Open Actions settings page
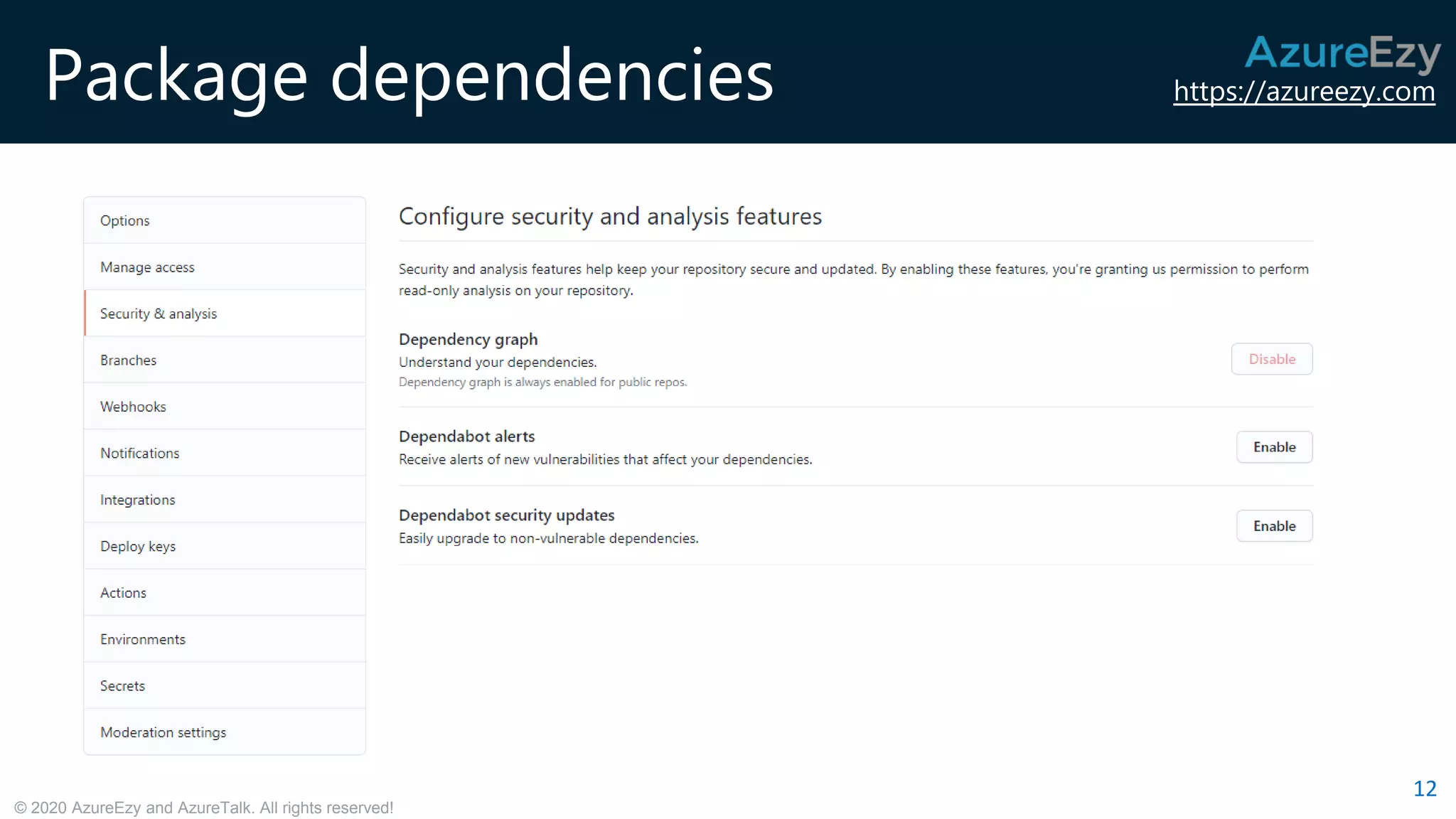This screenshot has height=819, width=1456. (225, 593)
